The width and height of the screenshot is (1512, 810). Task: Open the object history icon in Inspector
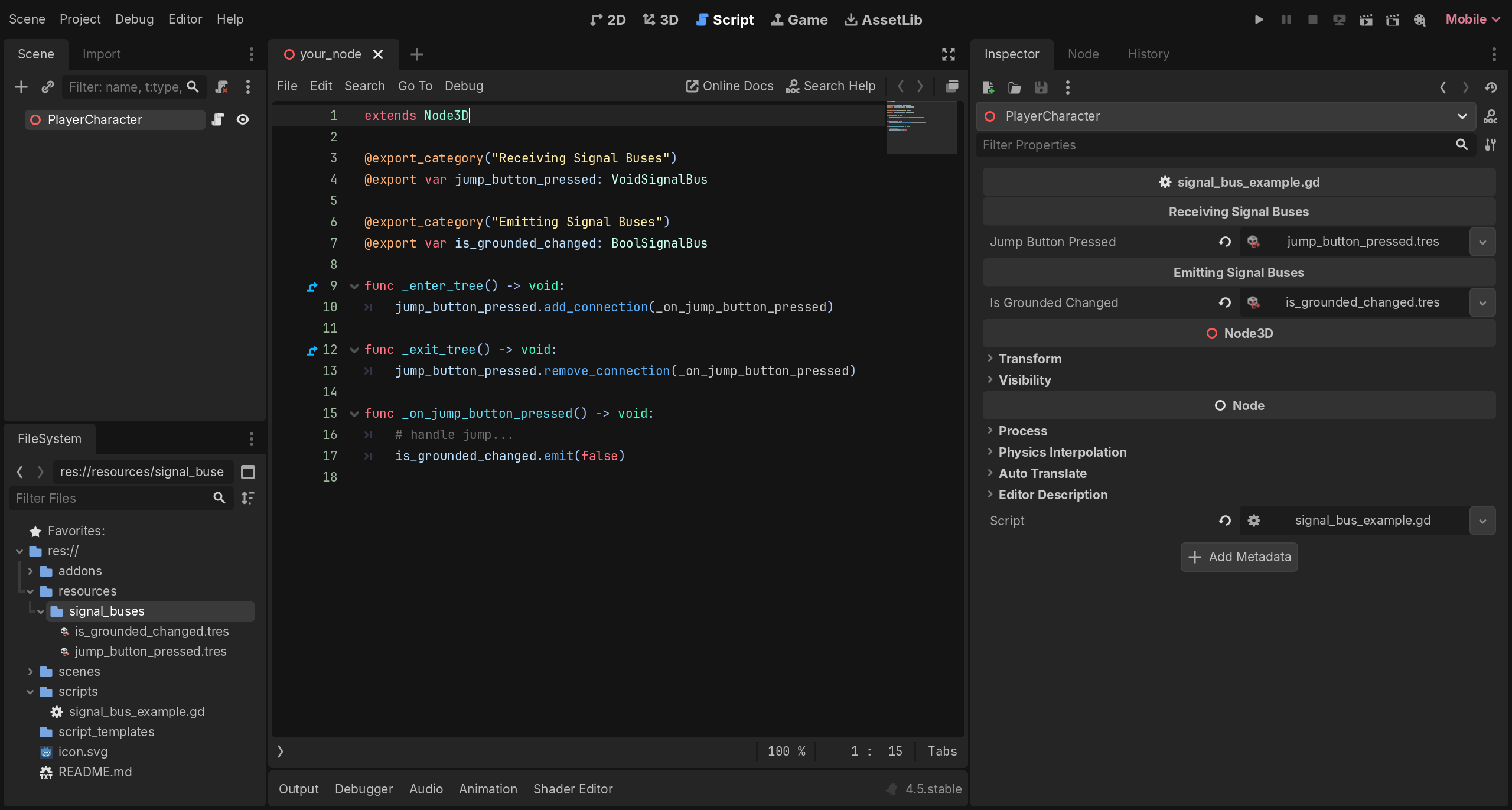click(x=1491, y=87)
